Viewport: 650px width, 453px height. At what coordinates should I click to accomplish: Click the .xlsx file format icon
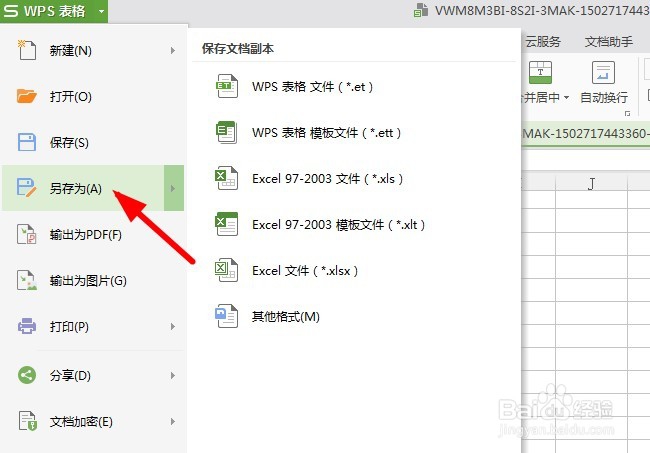pos(227,270)
